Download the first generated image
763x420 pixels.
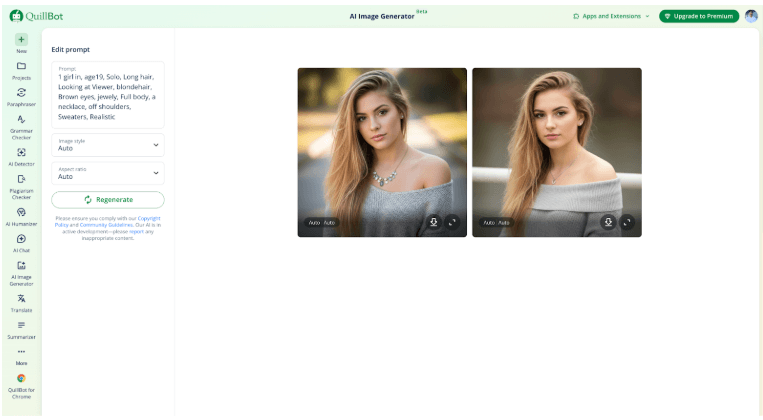[434, 222]
